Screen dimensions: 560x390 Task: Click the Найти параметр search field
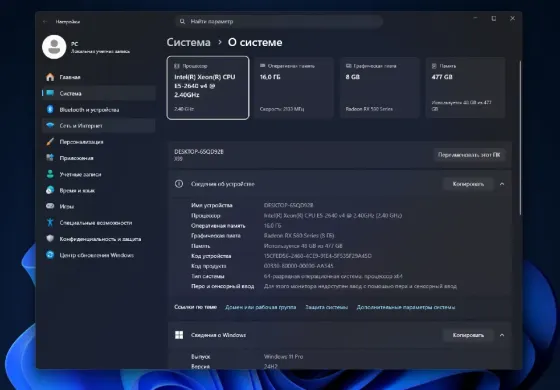click(279, 21)
